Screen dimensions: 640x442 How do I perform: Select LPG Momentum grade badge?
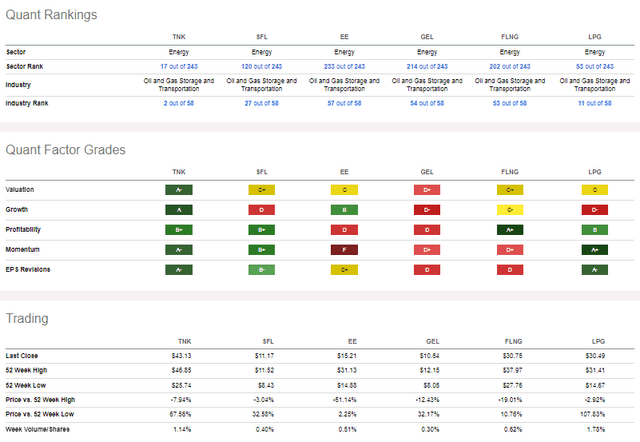click(595, 250)
